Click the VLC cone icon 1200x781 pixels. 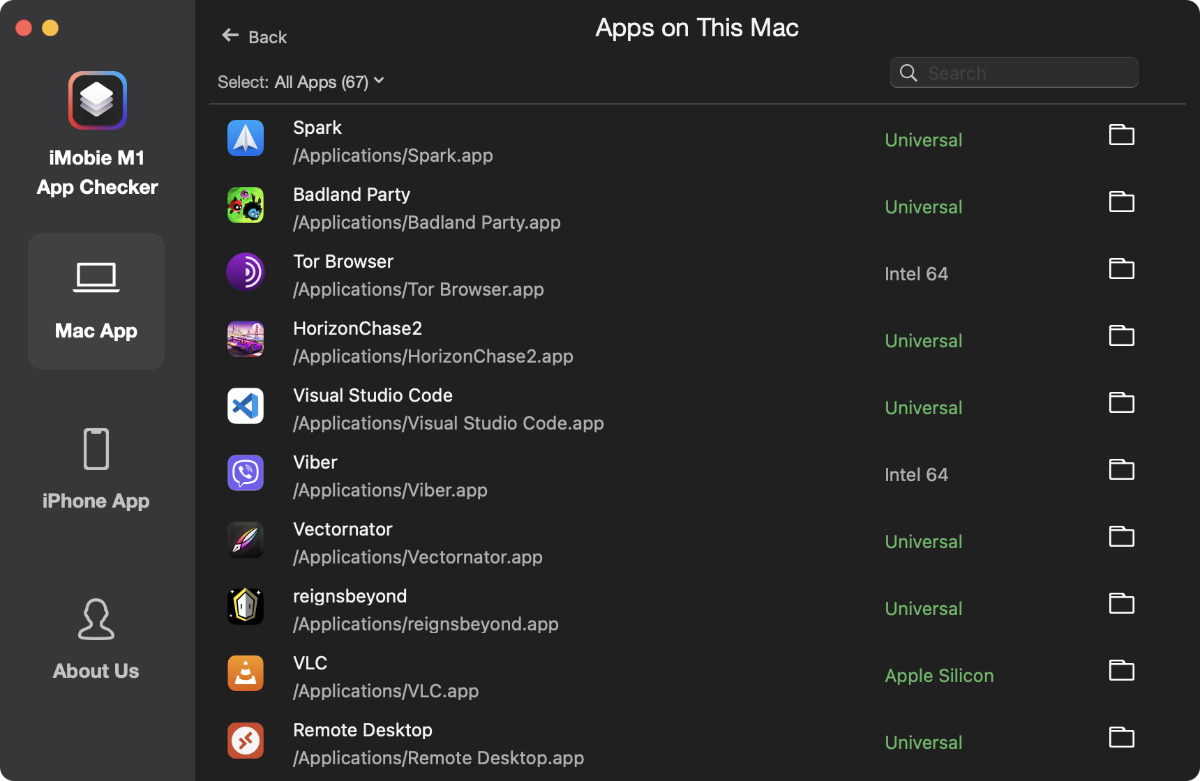245,674
